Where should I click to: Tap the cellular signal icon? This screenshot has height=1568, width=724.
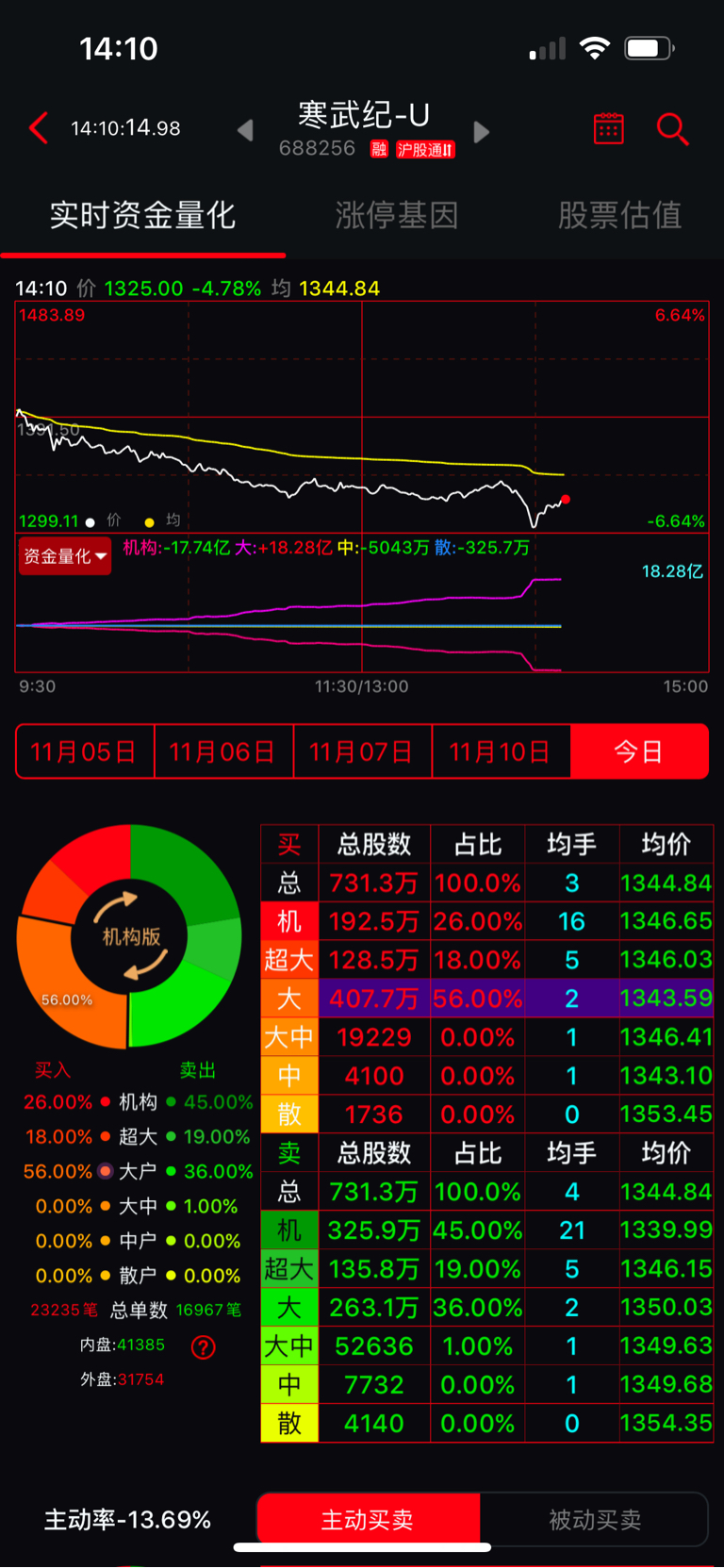click(548, 48)
